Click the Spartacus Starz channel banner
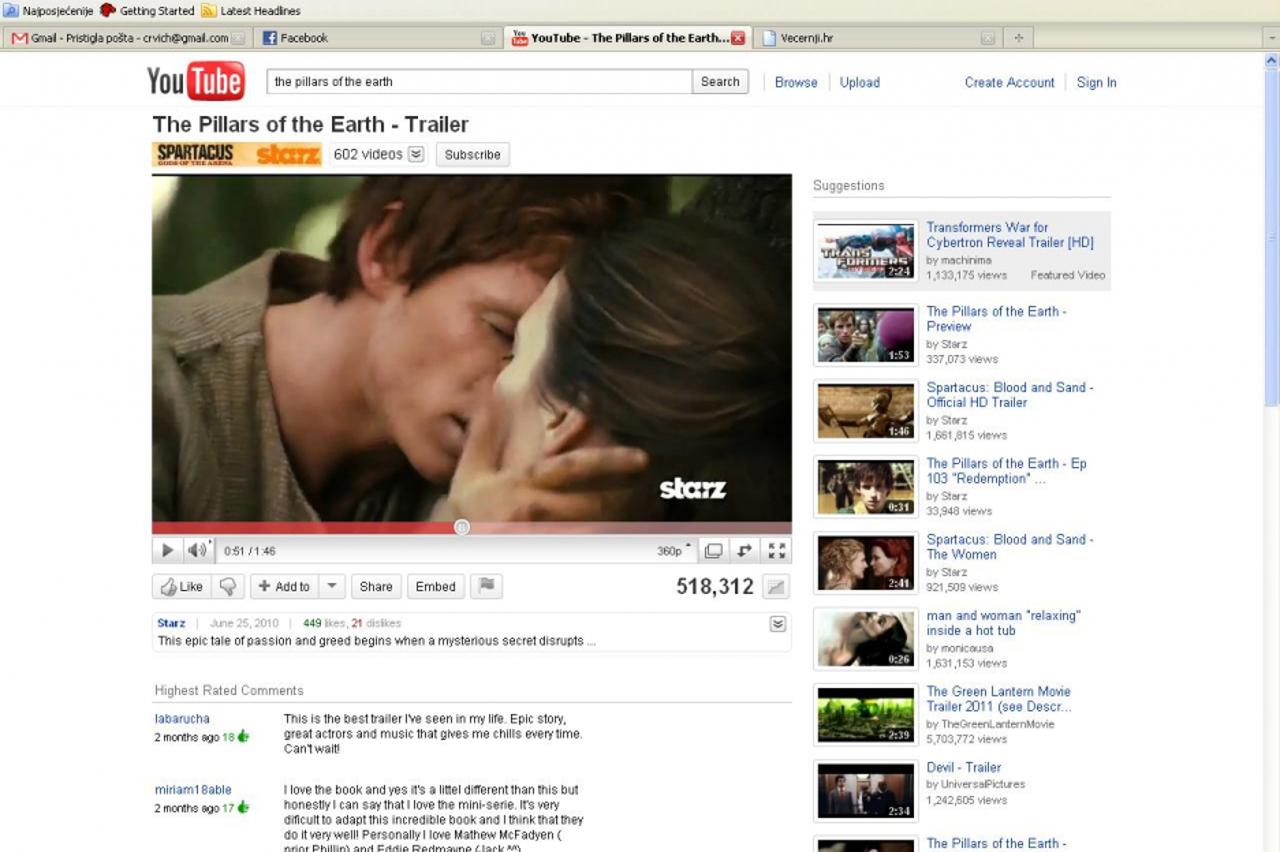This screenshot has width=1280, height=852. point(237,154)
